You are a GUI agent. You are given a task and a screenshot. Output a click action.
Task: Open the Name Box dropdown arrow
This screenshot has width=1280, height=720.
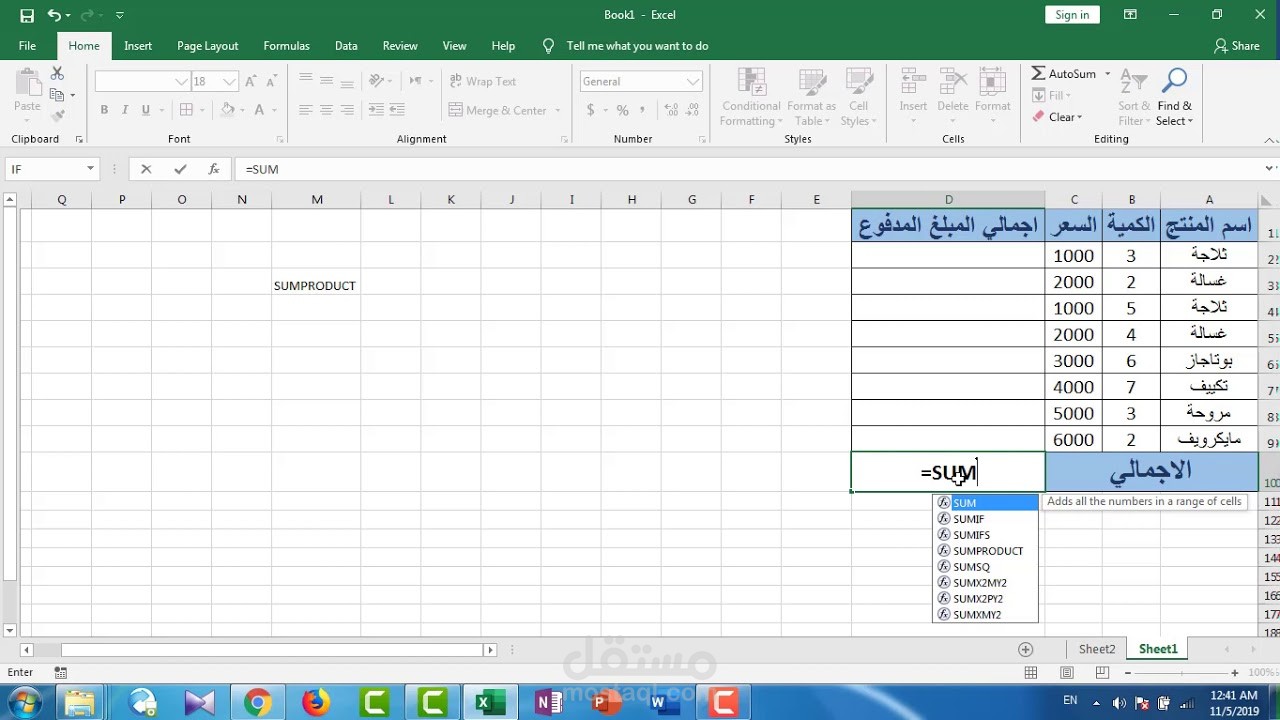coord(90,169)
